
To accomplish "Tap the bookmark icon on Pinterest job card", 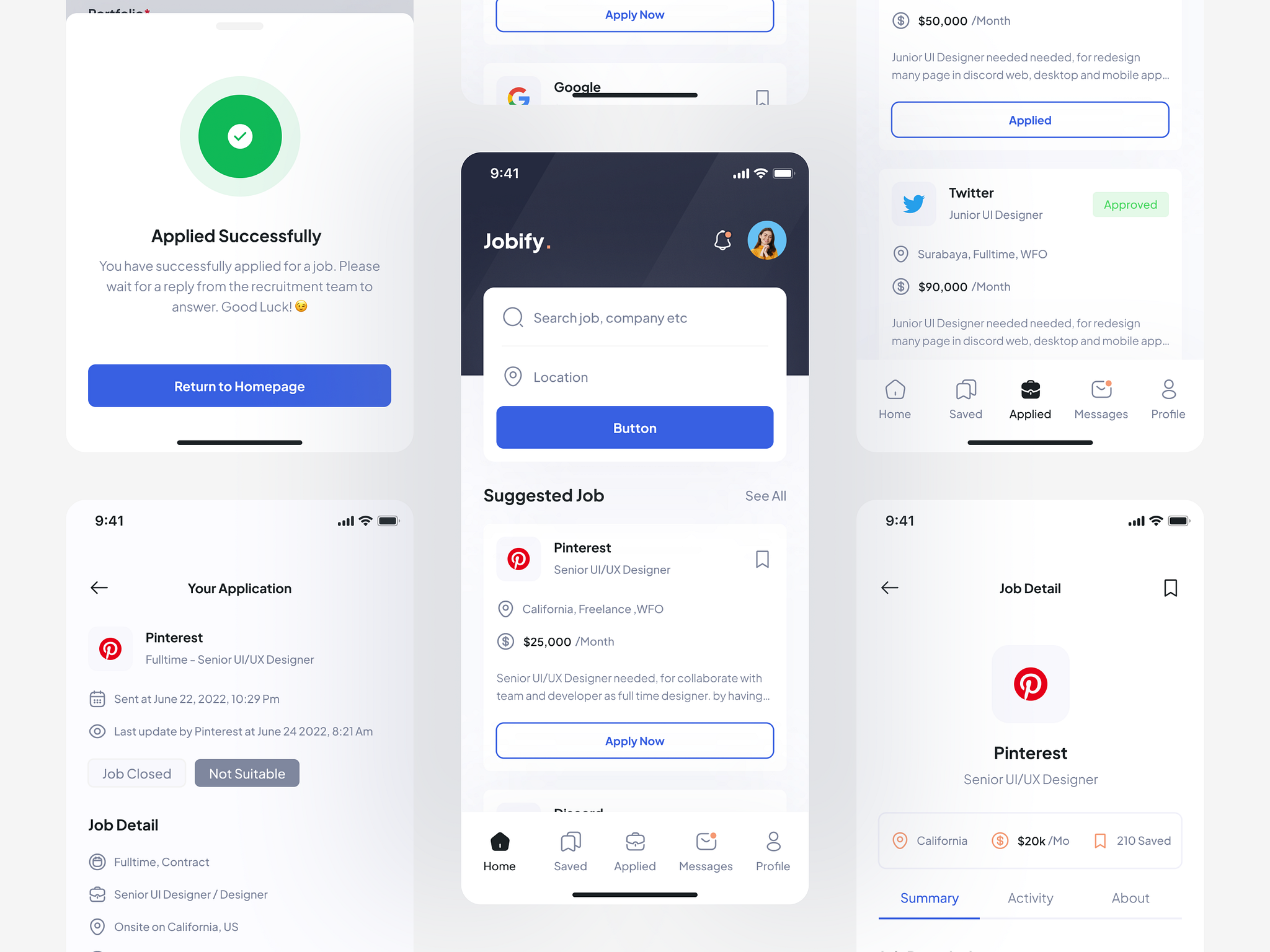I will 762,558.
